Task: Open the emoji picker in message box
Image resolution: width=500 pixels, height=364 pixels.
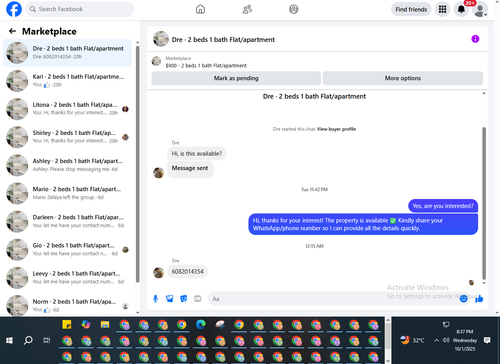Action: pos(463,299)
